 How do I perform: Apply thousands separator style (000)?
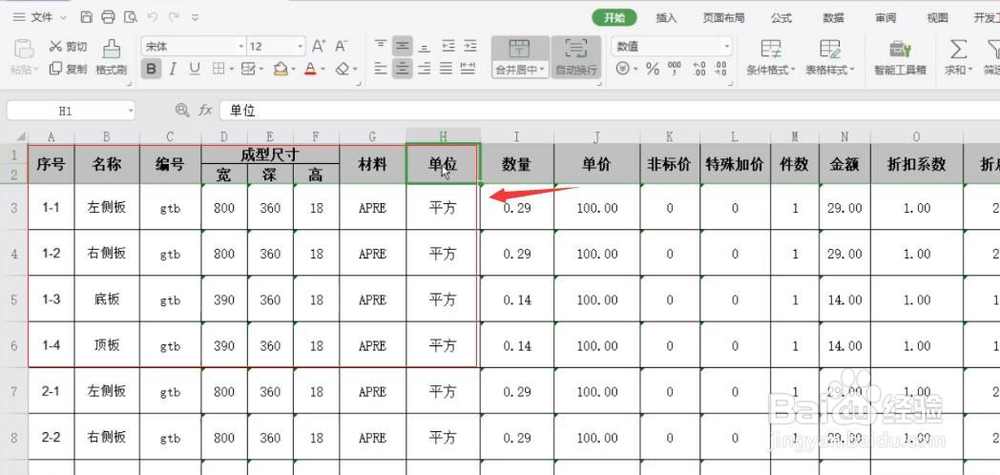tap(674, 69)
